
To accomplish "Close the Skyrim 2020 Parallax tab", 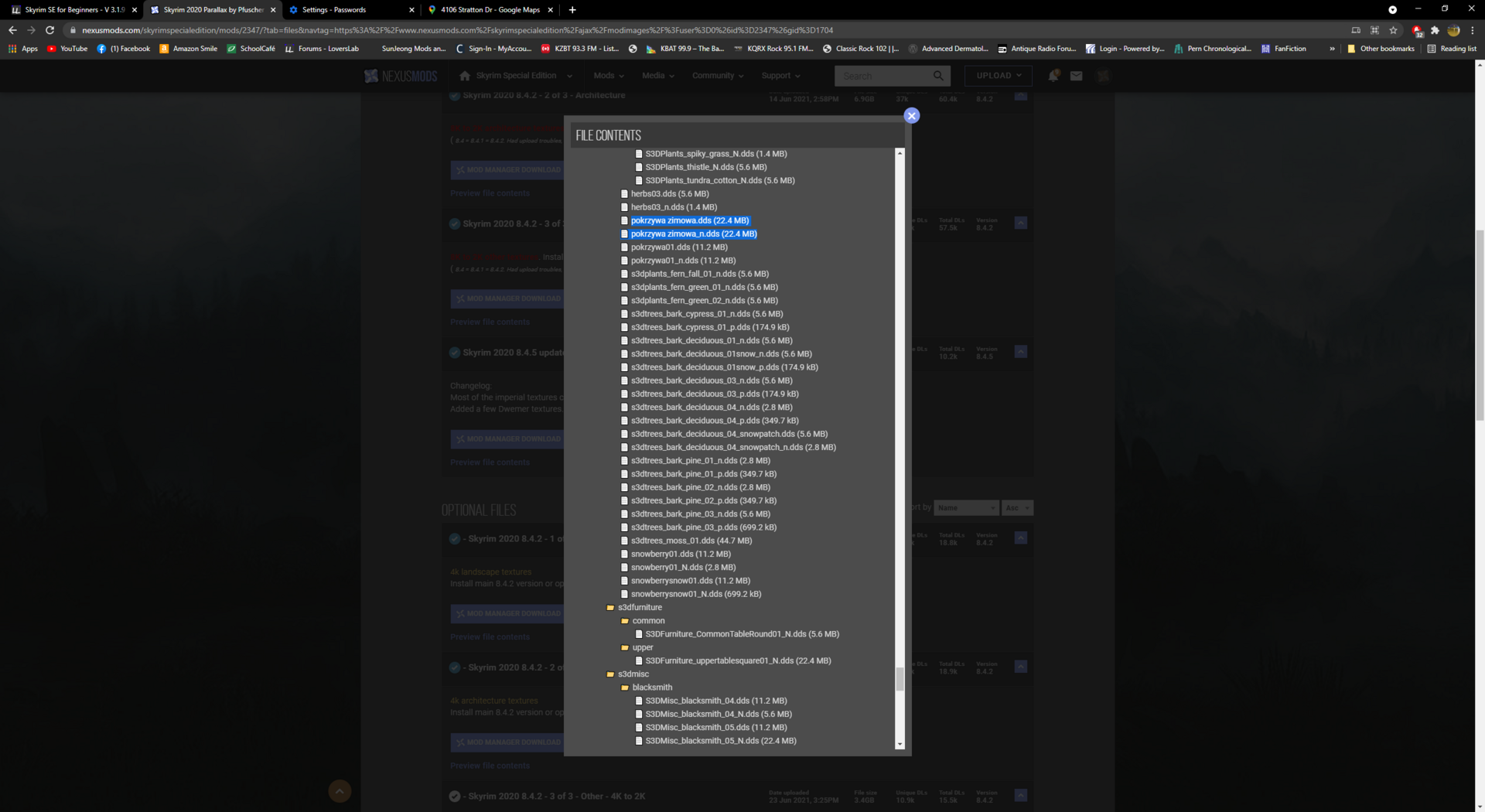I will pos(273,10).
